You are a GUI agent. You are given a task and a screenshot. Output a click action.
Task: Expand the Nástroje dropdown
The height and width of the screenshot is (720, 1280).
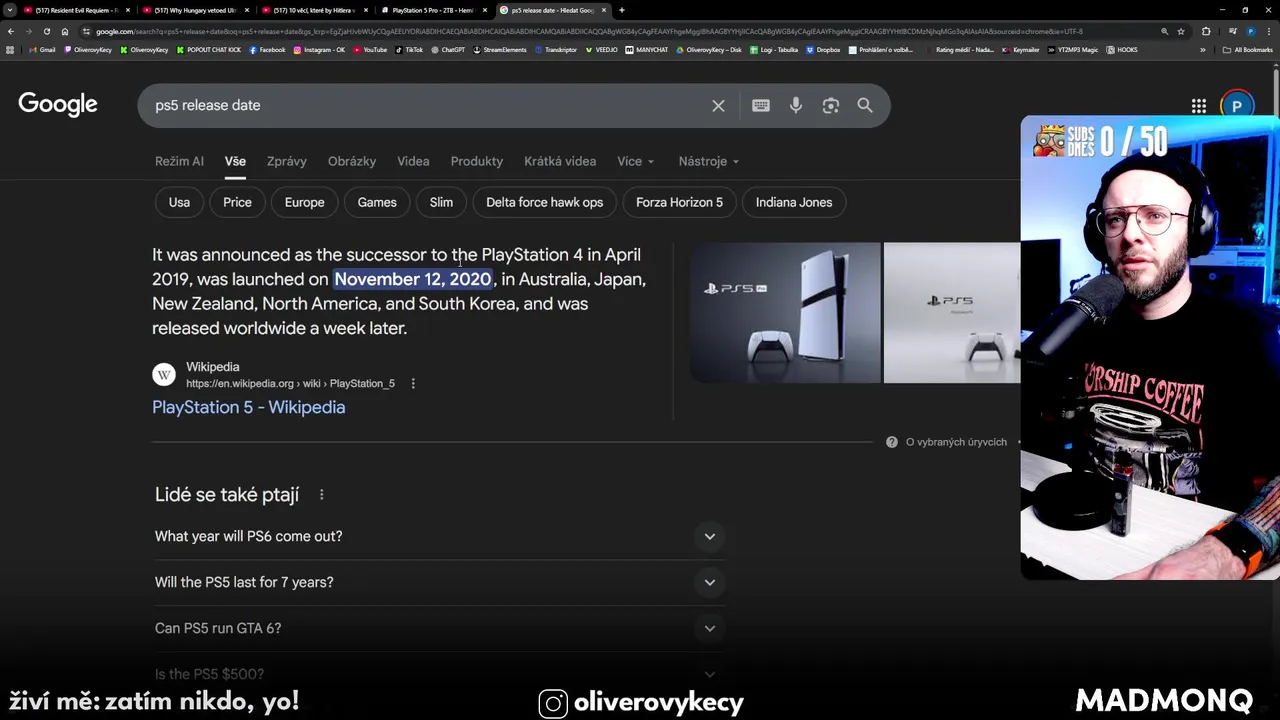pos(709,161)
